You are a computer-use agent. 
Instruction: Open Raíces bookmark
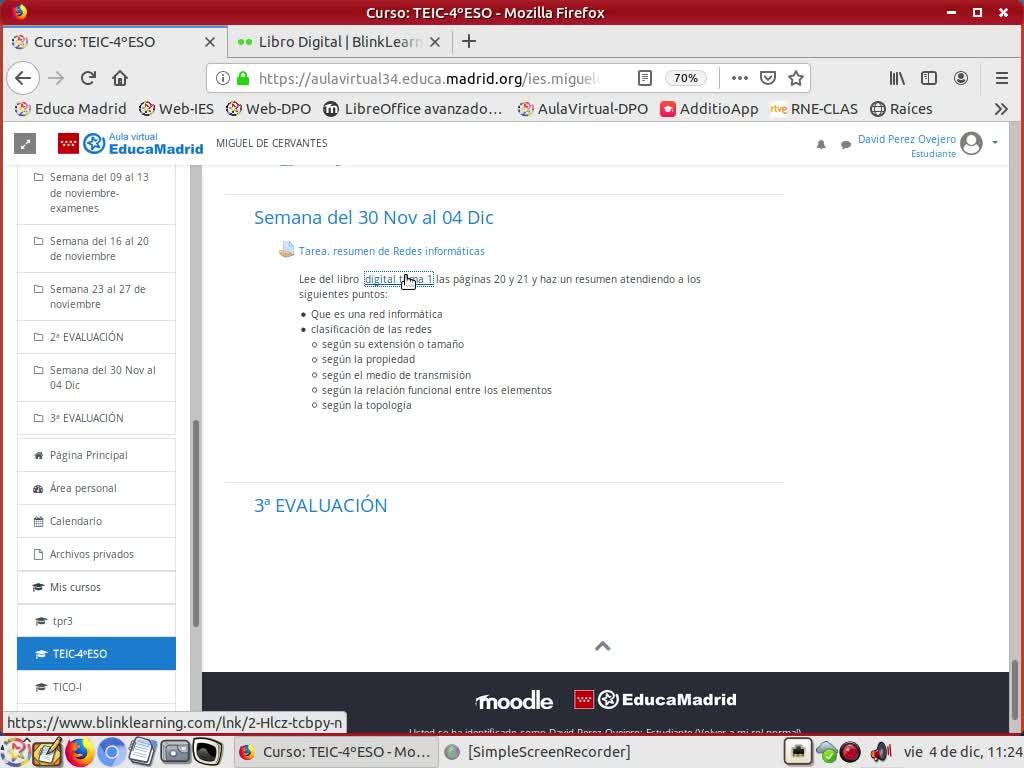click(901, 109)
